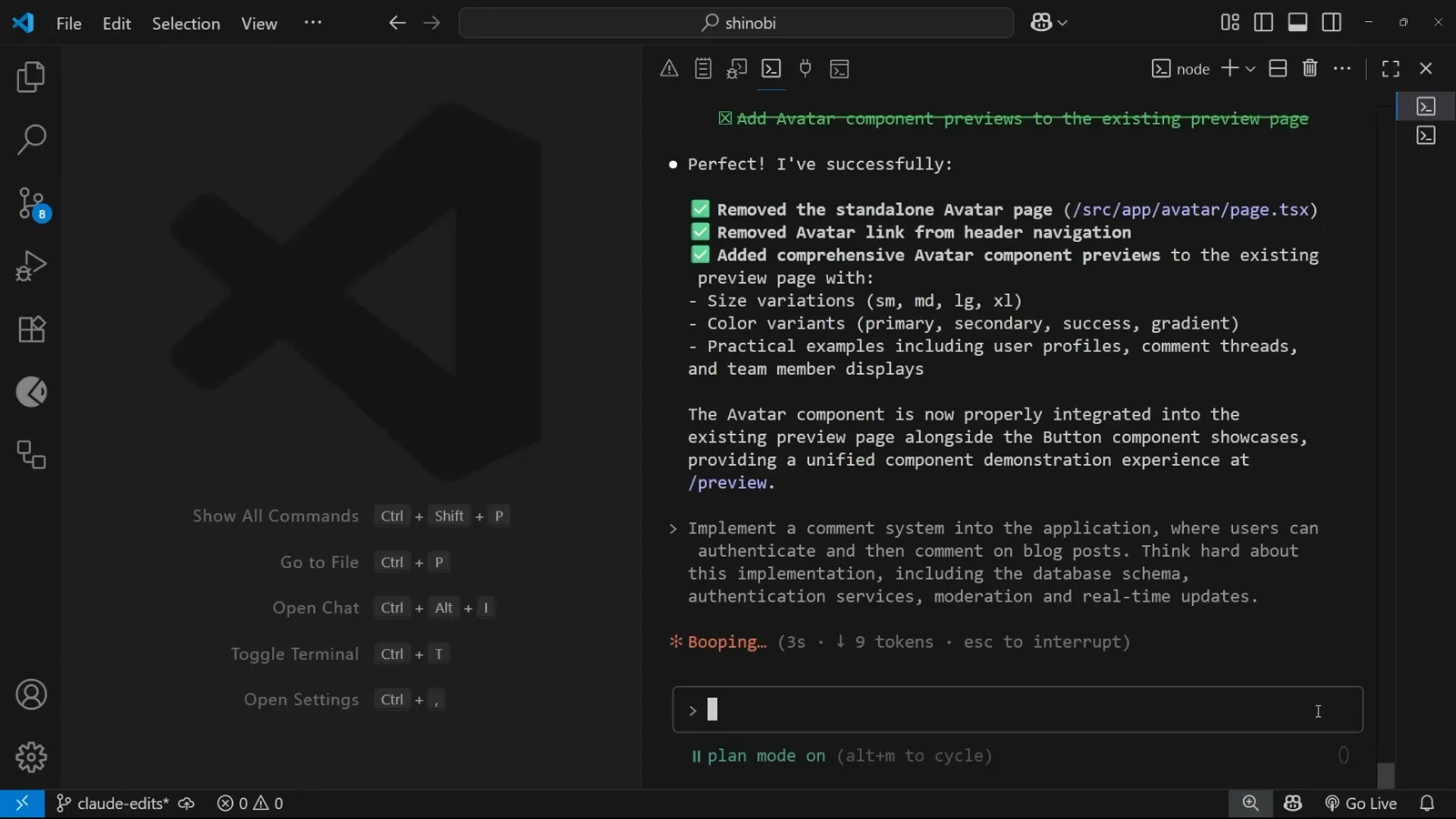Toggle the bottom panel visibility
1456x819 pixels.
click(1298, 23)
